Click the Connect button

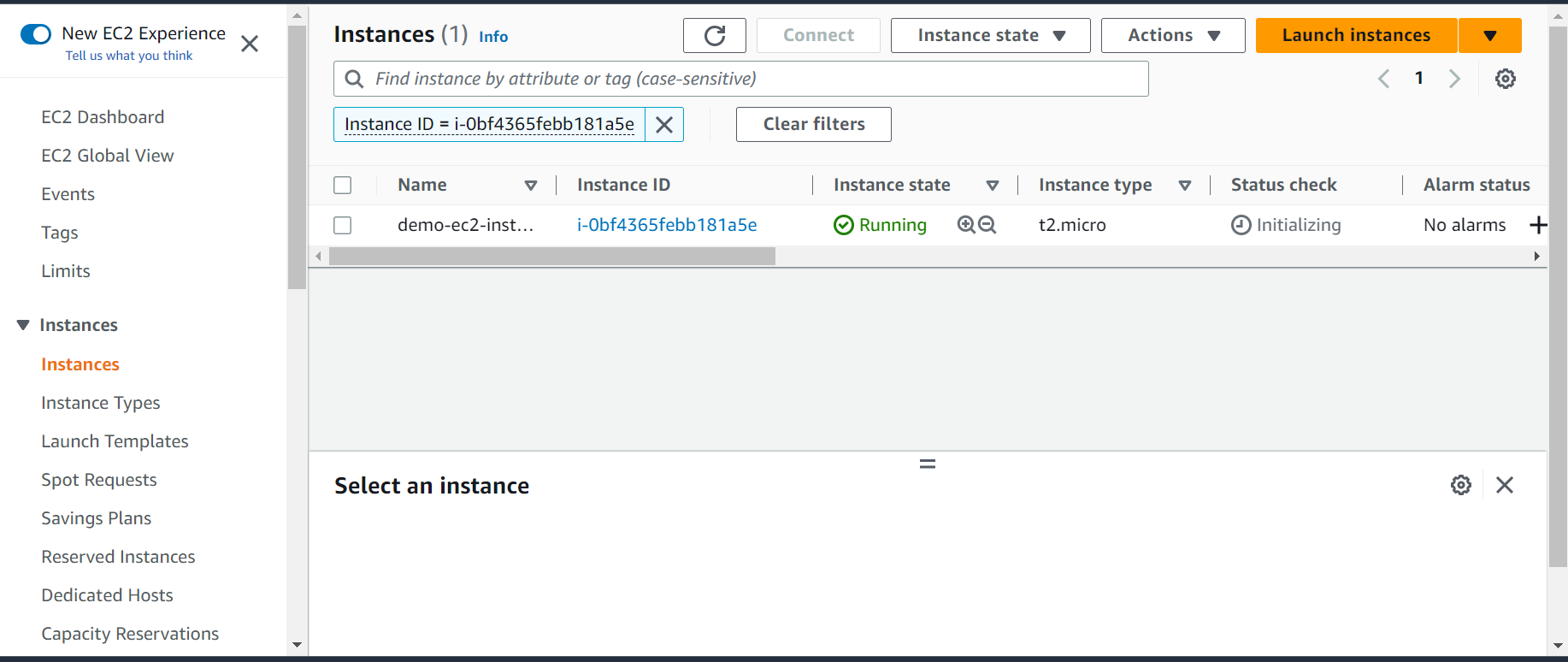click(x=818, y=35)
